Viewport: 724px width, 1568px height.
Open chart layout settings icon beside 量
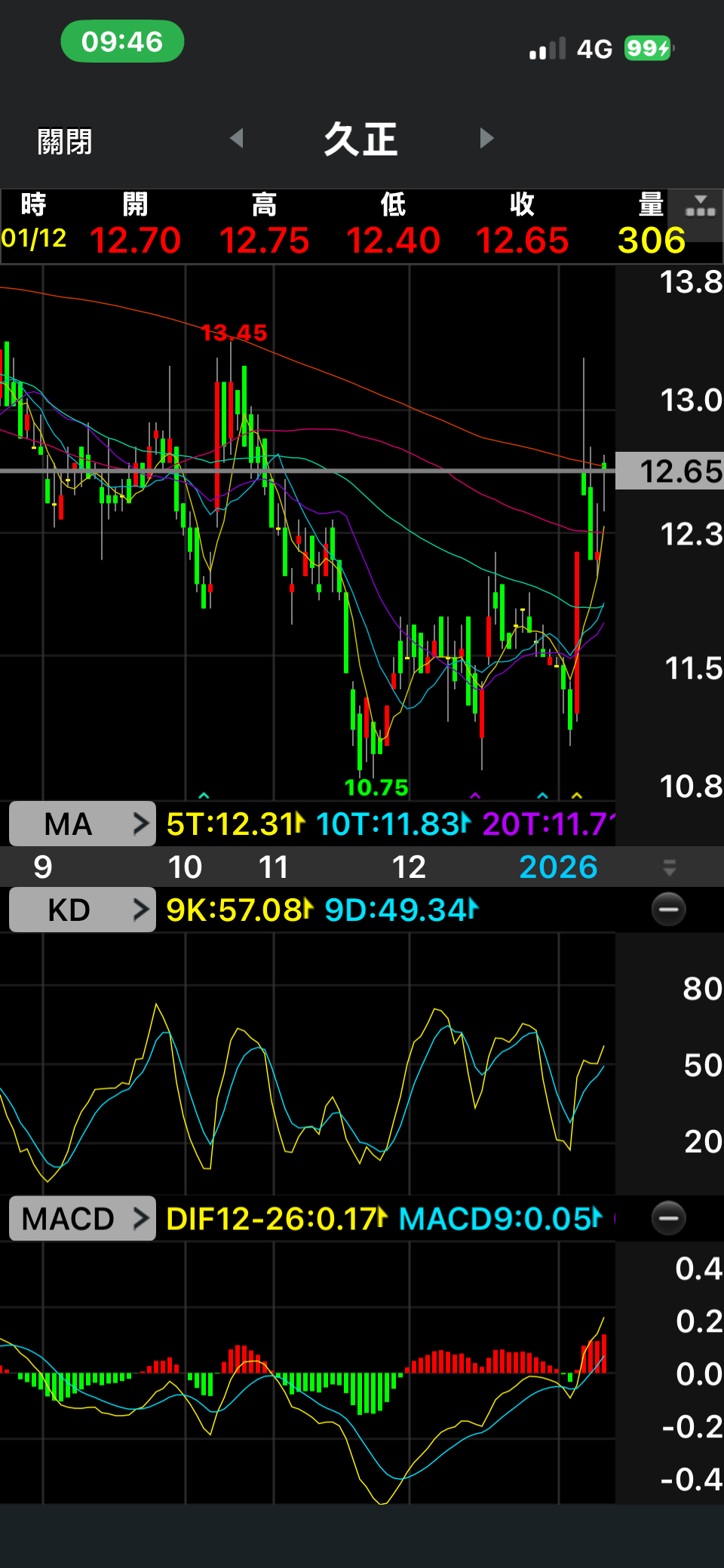pyautogui.click(x=700, y=207)
